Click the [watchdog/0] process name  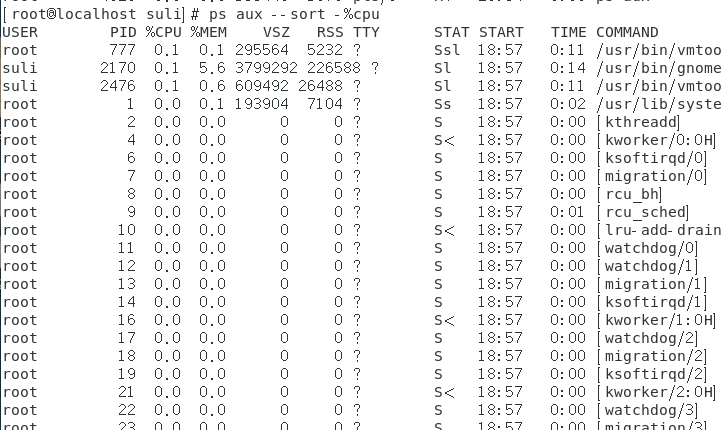[x=647, y=248]
